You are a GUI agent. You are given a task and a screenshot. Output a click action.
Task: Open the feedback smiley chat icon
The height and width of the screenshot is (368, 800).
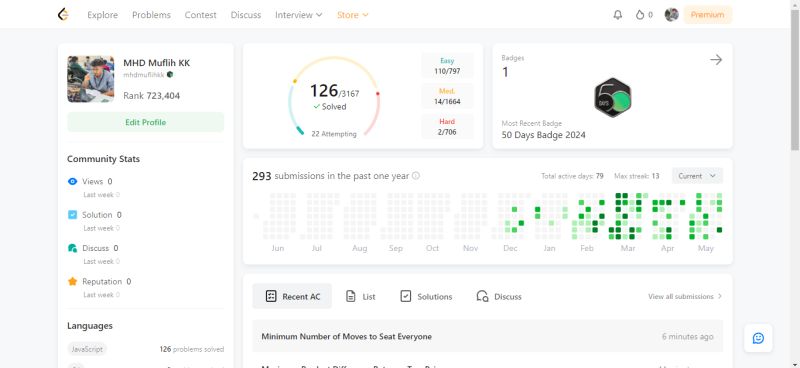(x=758, y=338)
